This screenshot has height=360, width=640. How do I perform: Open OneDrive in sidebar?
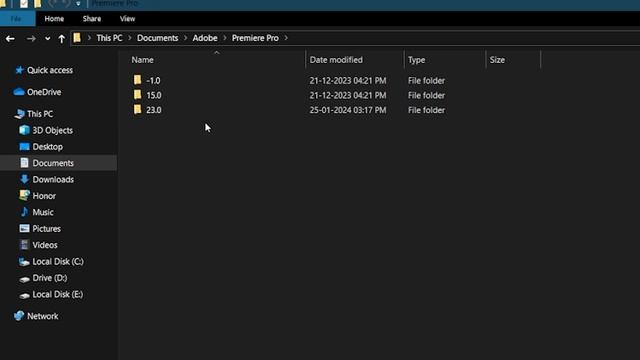[44, 92]
